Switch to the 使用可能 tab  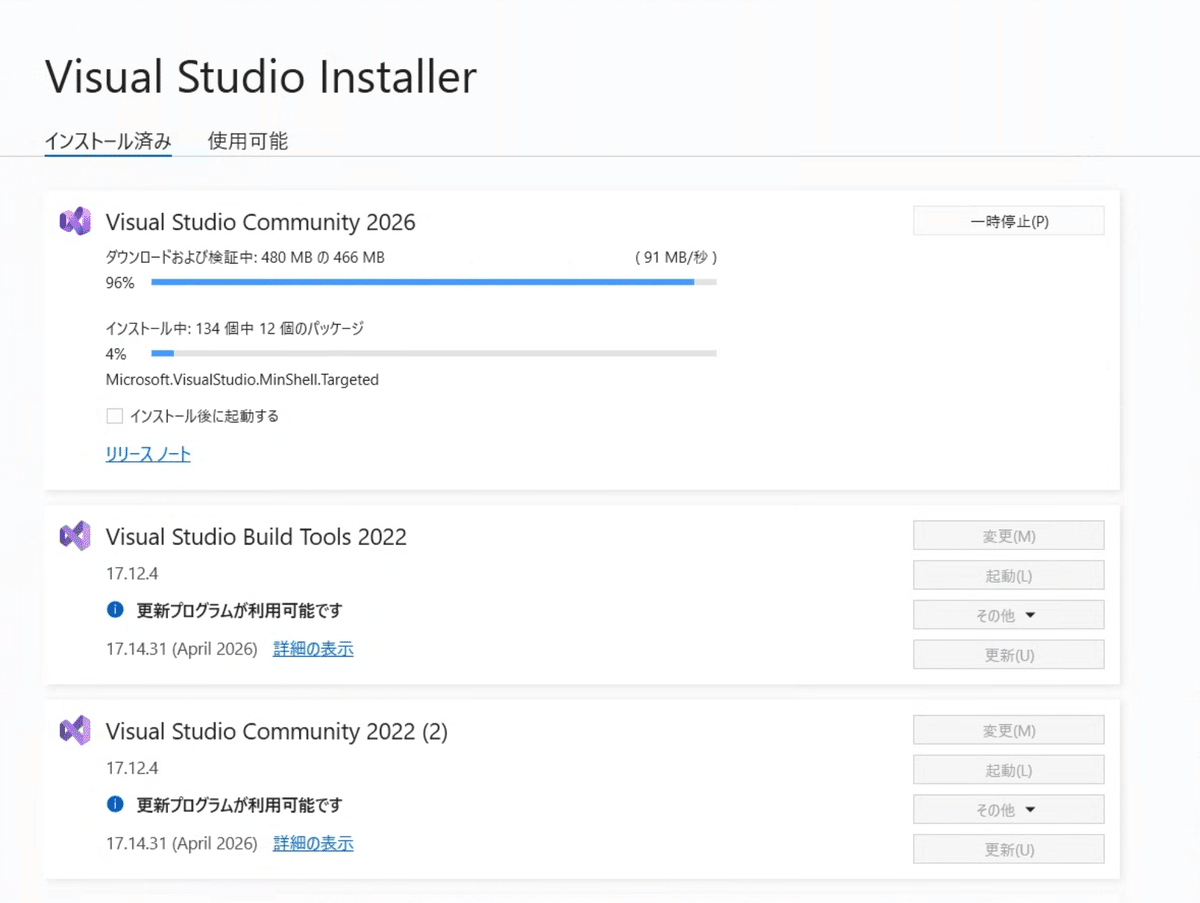tap(248, 141)
